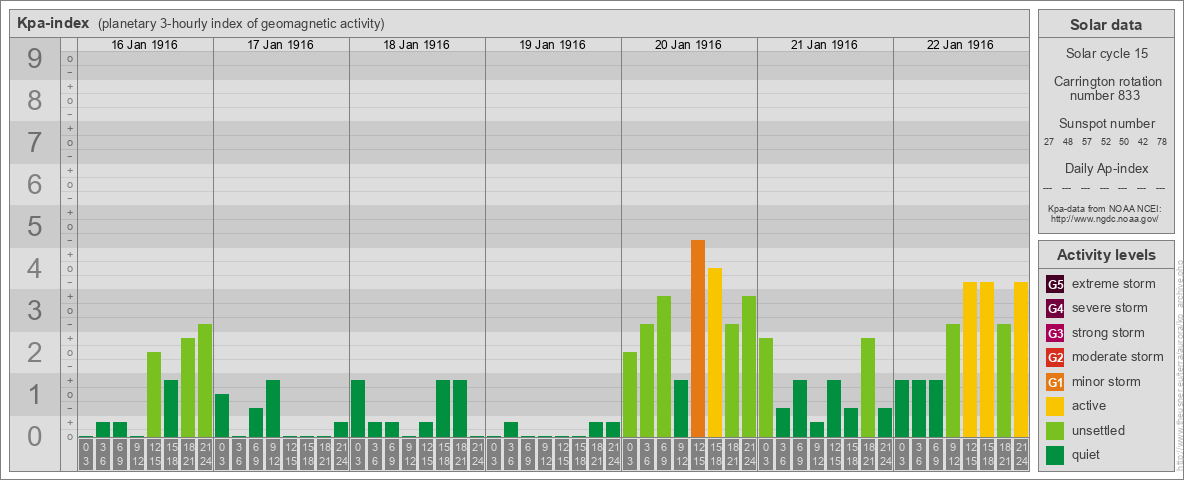The image size is (1184, 480).
Task: Click the 9-12 light green bar on 22 Jan
Action: [953, 380]
